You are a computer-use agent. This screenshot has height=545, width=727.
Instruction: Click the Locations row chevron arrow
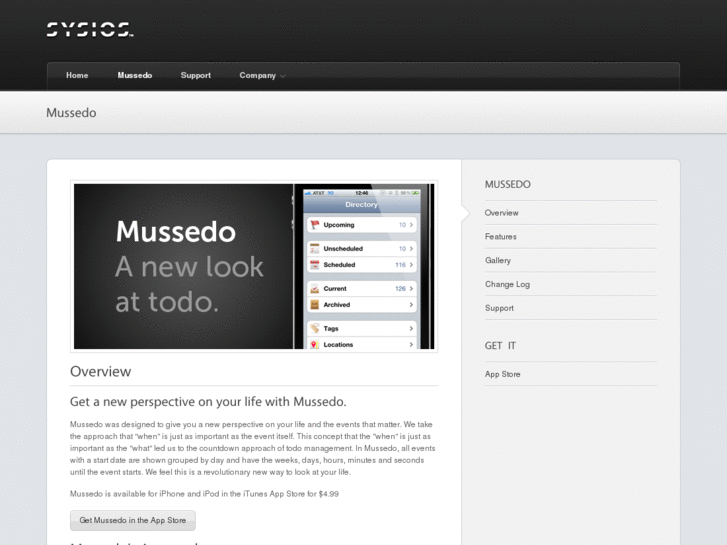click(411, 345)
